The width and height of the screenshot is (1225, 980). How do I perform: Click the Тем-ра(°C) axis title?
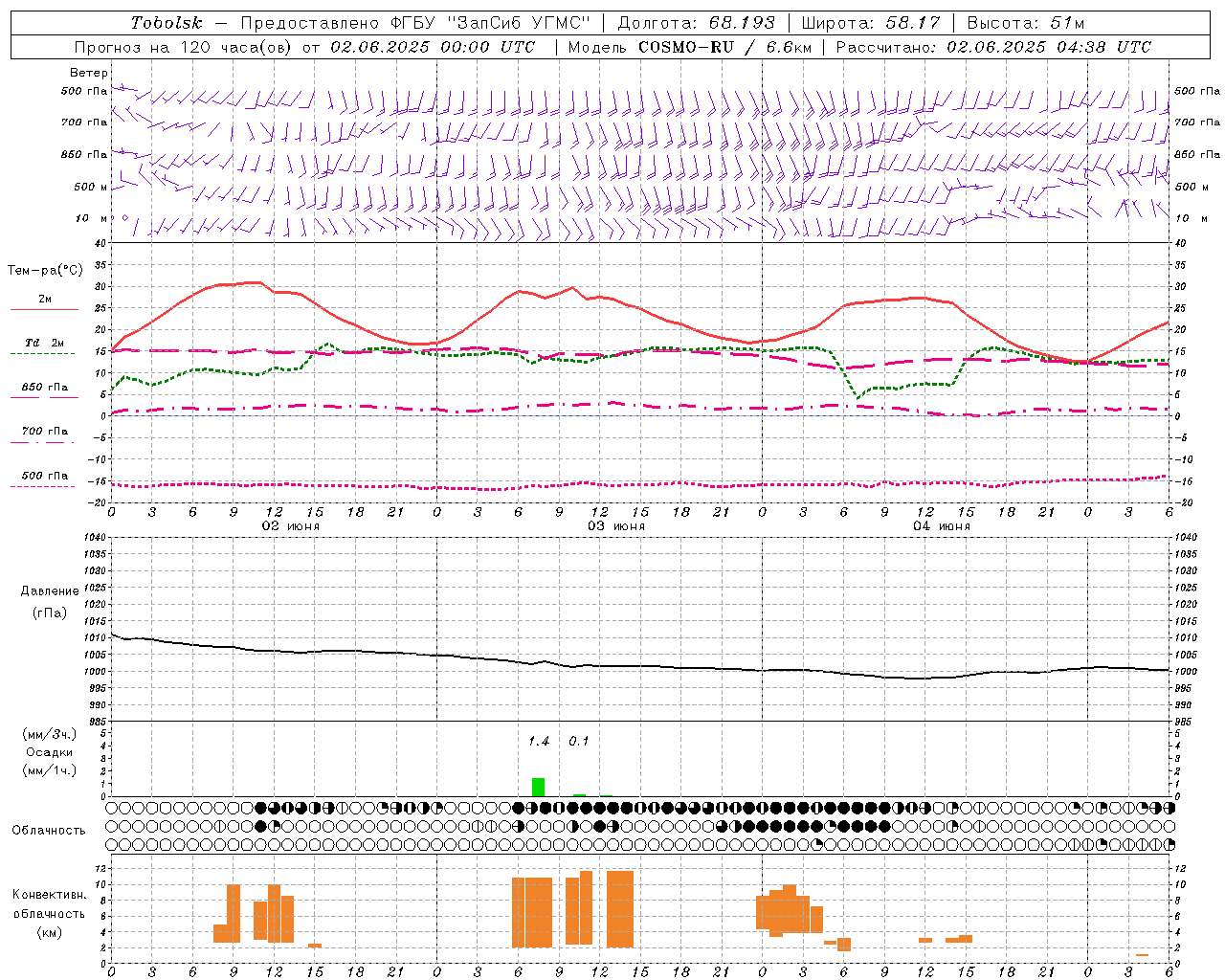pyautogui.click(x=45, y=271)
